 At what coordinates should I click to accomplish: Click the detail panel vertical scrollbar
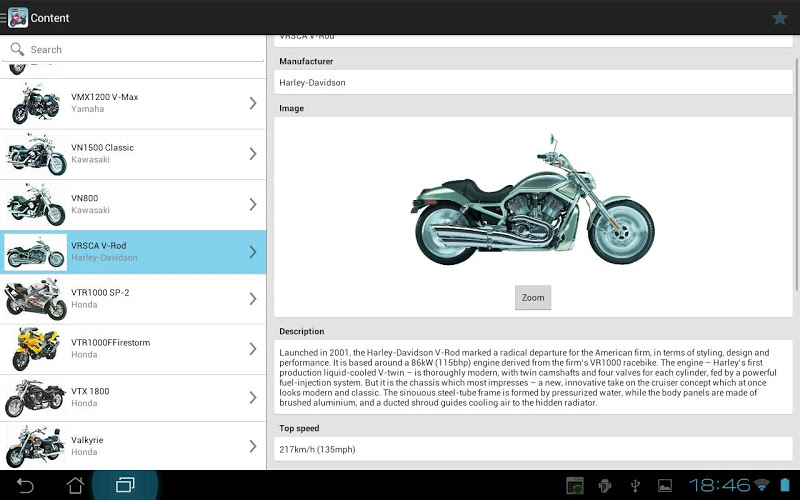click(796, 173)
